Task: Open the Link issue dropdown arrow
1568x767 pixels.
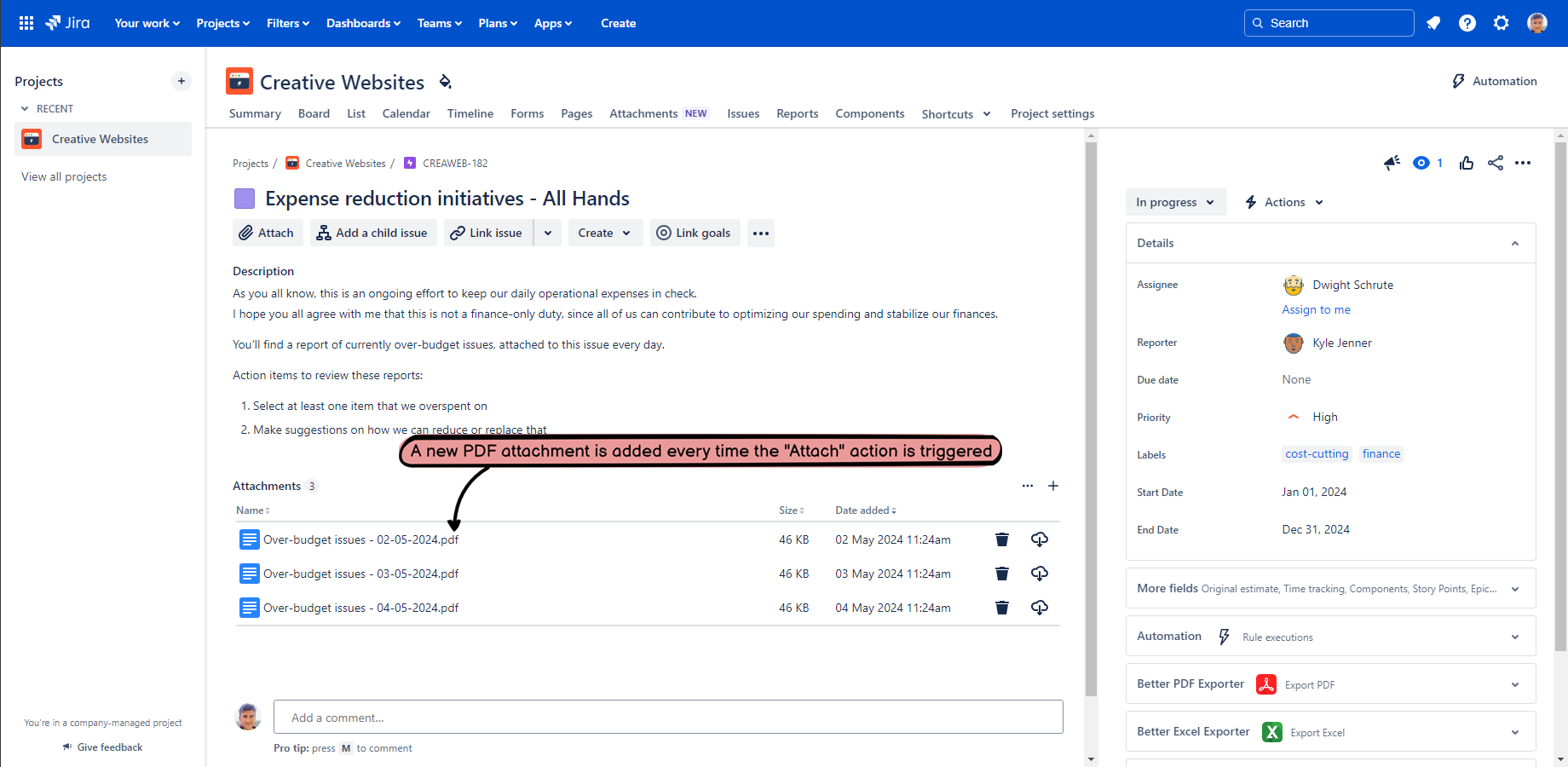Action: 548,233
